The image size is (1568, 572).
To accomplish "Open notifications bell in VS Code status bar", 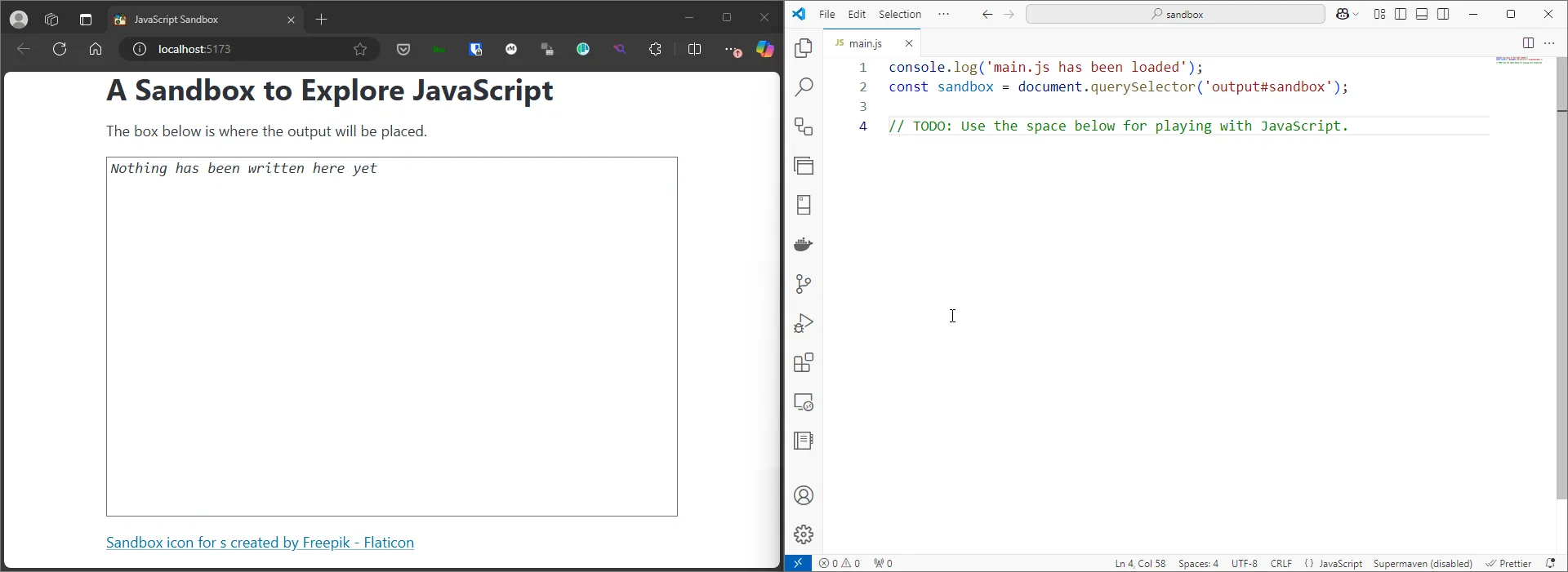I will pos(1551,563).
